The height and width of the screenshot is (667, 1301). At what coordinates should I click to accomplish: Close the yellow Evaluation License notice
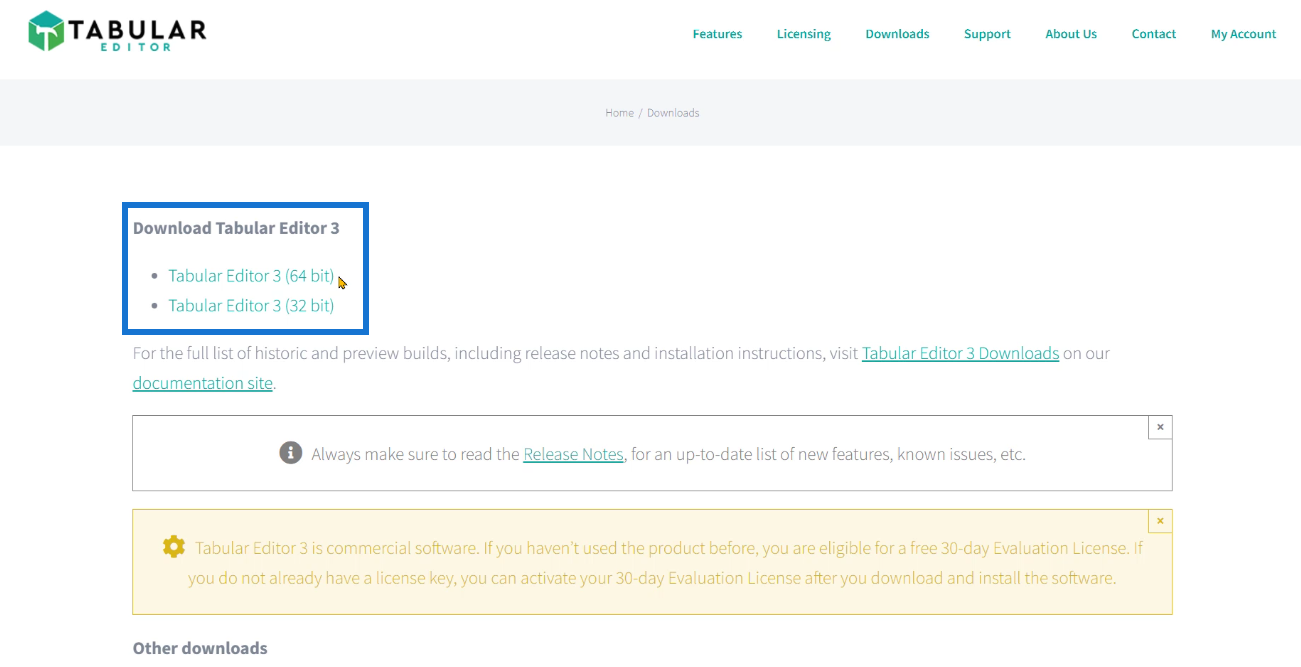coord(1160,521)
